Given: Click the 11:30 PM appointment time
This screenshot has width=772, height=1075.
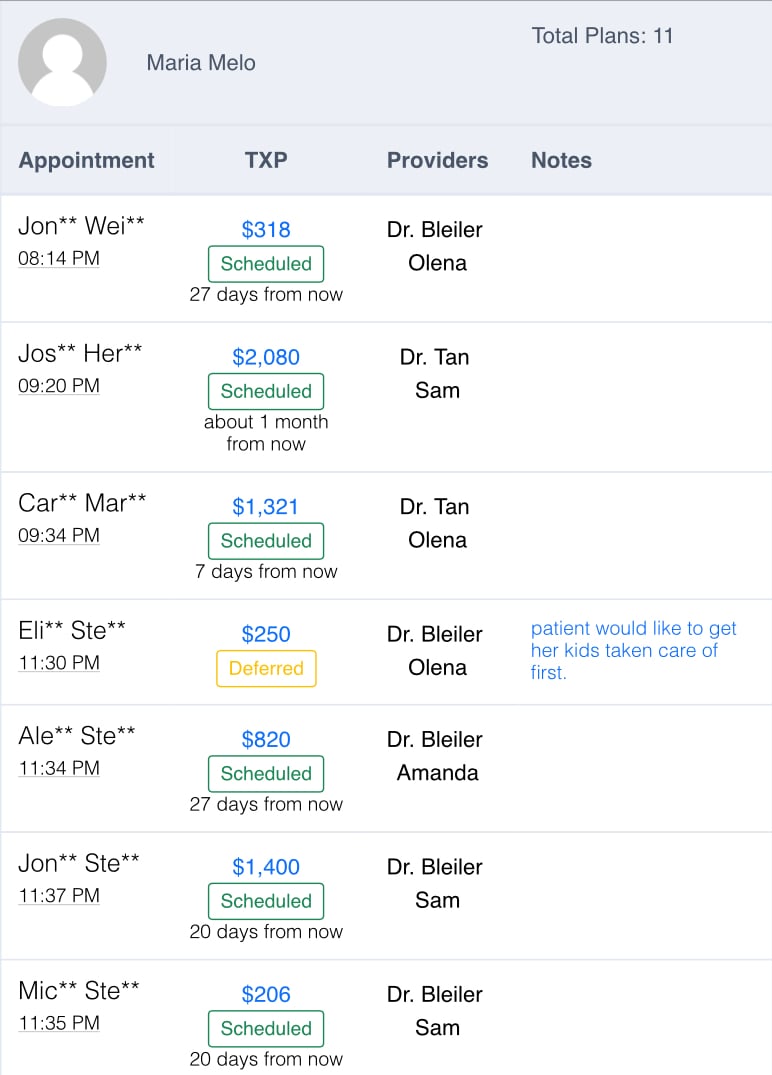Looking at the screenshot, I should point(59,663).
